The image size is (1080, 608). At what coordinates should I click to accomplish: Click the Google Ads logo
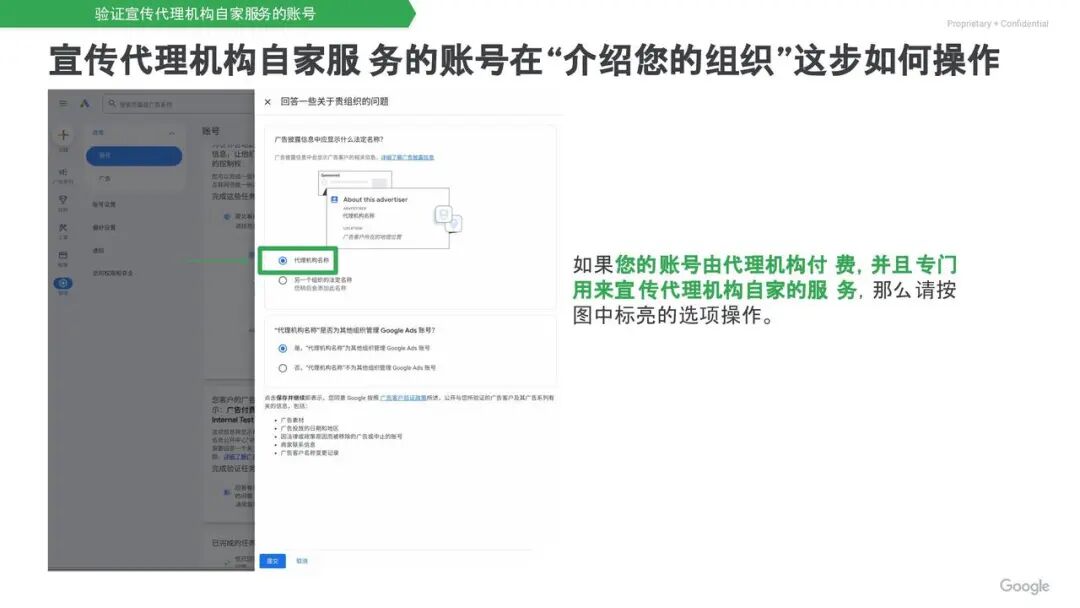tap(85, 103)
